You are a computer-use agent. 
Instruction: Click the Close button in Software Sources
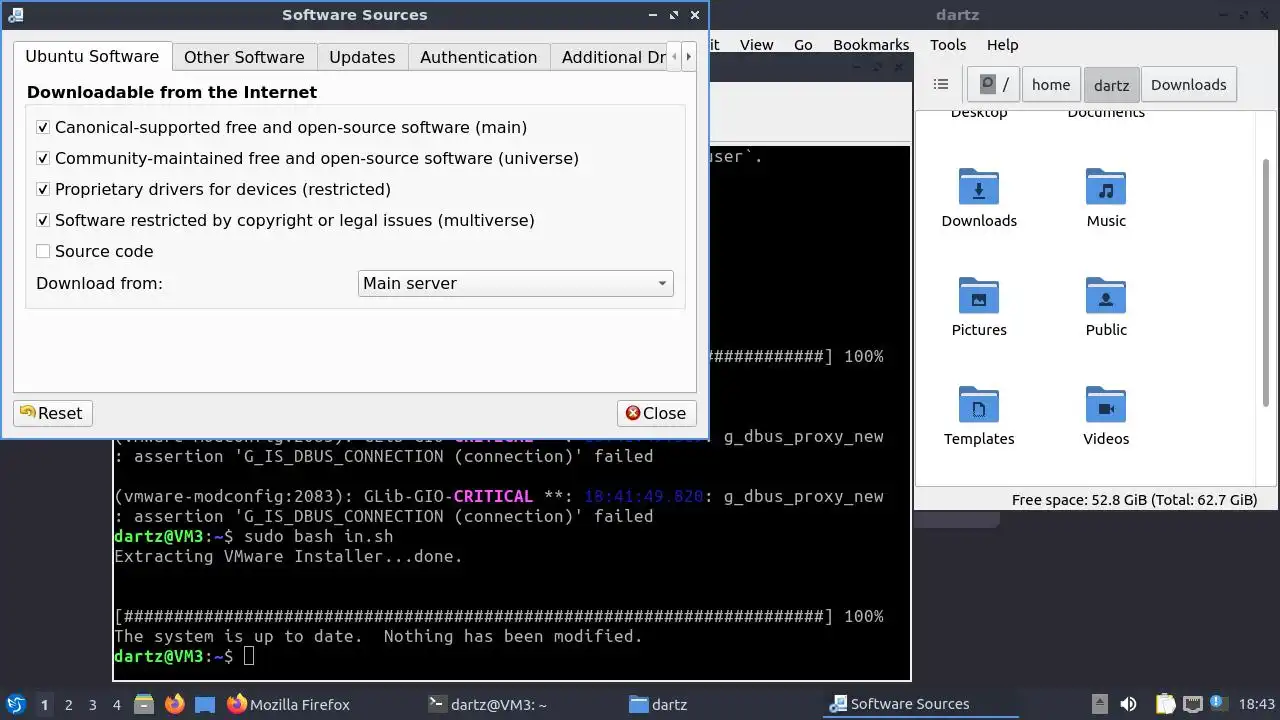coord(656,413)
